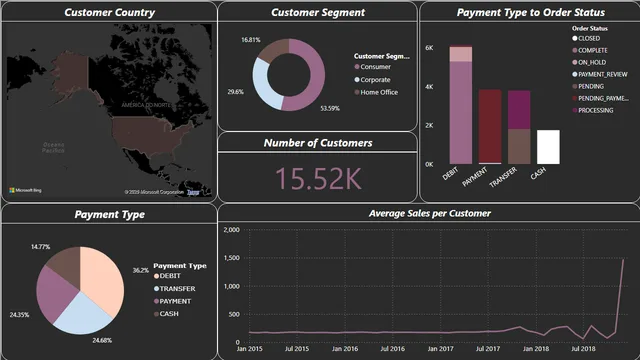The height and width of the screenshot is (360, 640).
Task: Click the Average Sales per Customer title
Action: pyautogui.click(x=430, y=213)
